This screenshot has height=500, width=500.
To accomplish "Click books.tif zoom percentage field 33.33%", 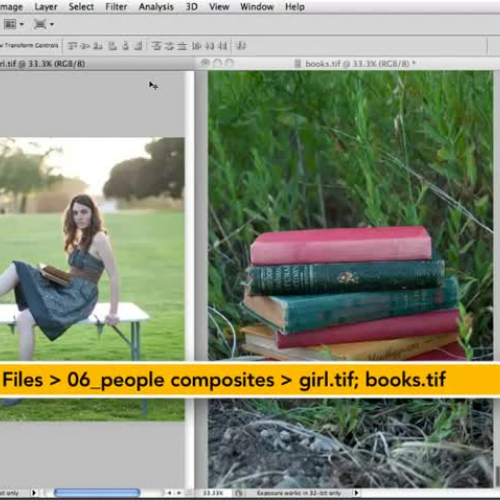I will click(213, 493).
